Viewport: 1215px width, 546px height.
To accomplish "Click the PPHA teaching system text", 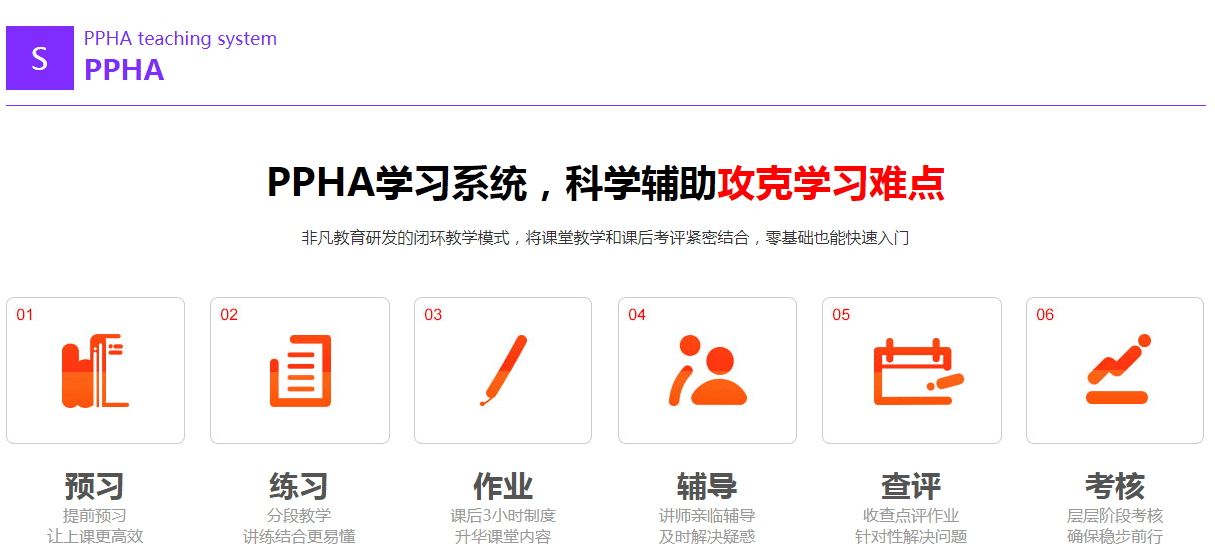I will (x=180, y=39).
